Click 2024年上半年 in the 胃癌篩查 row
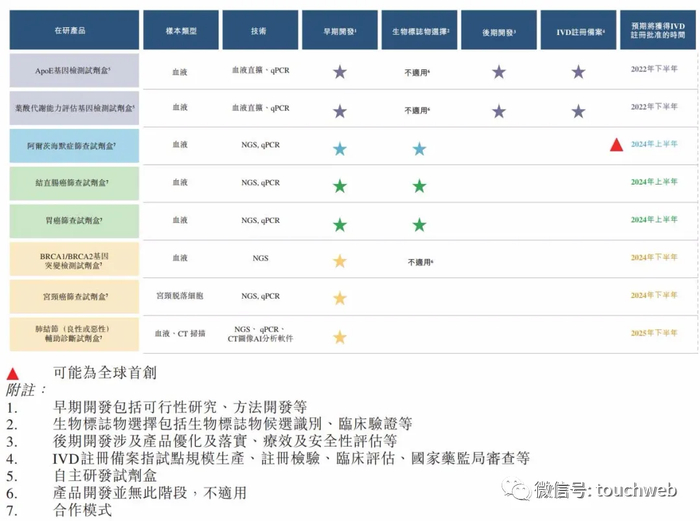 [x=654, y=219]
